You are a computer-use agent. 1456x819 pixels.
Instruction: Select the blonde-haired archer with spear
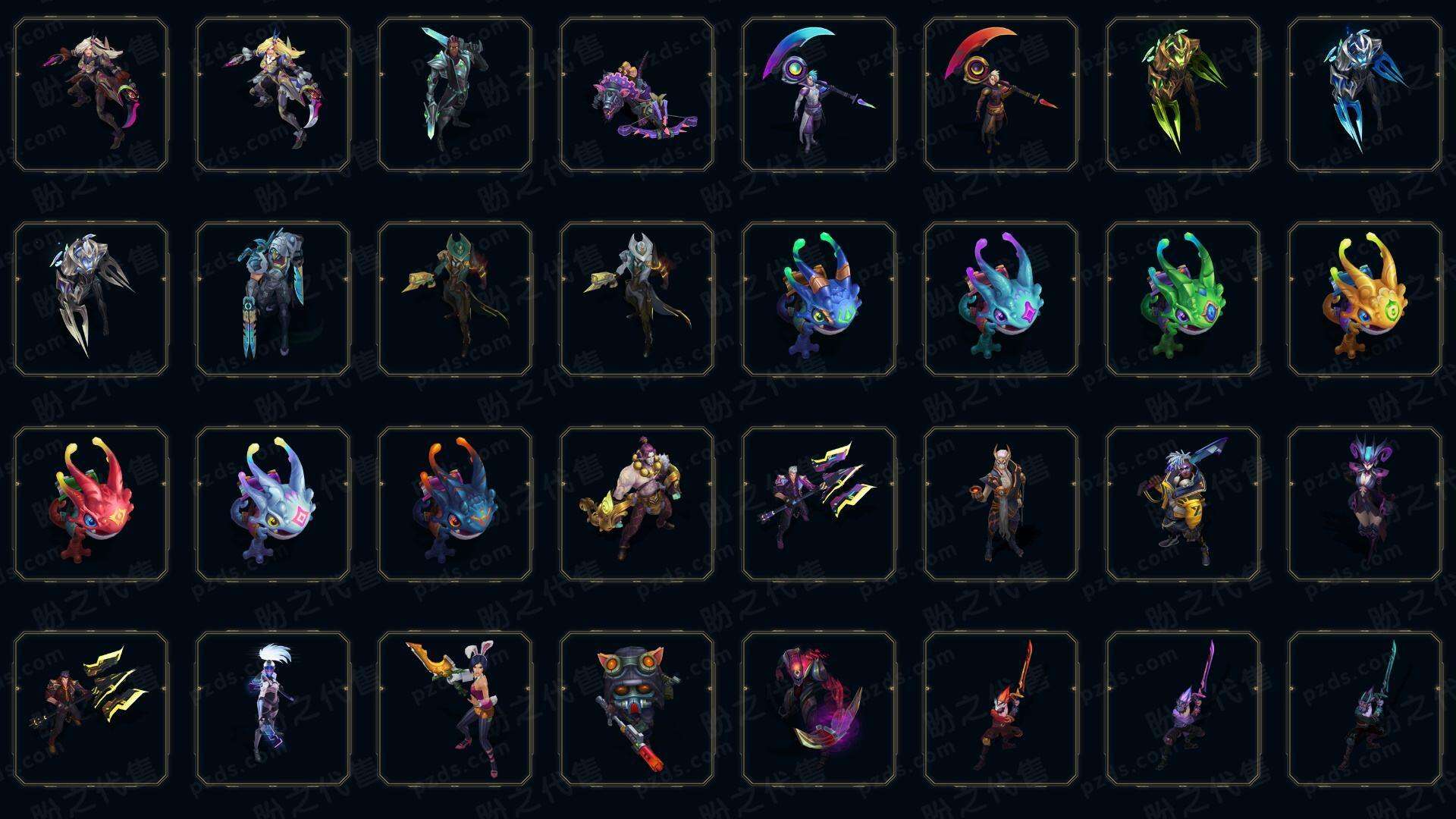click(x=273, y=94)
